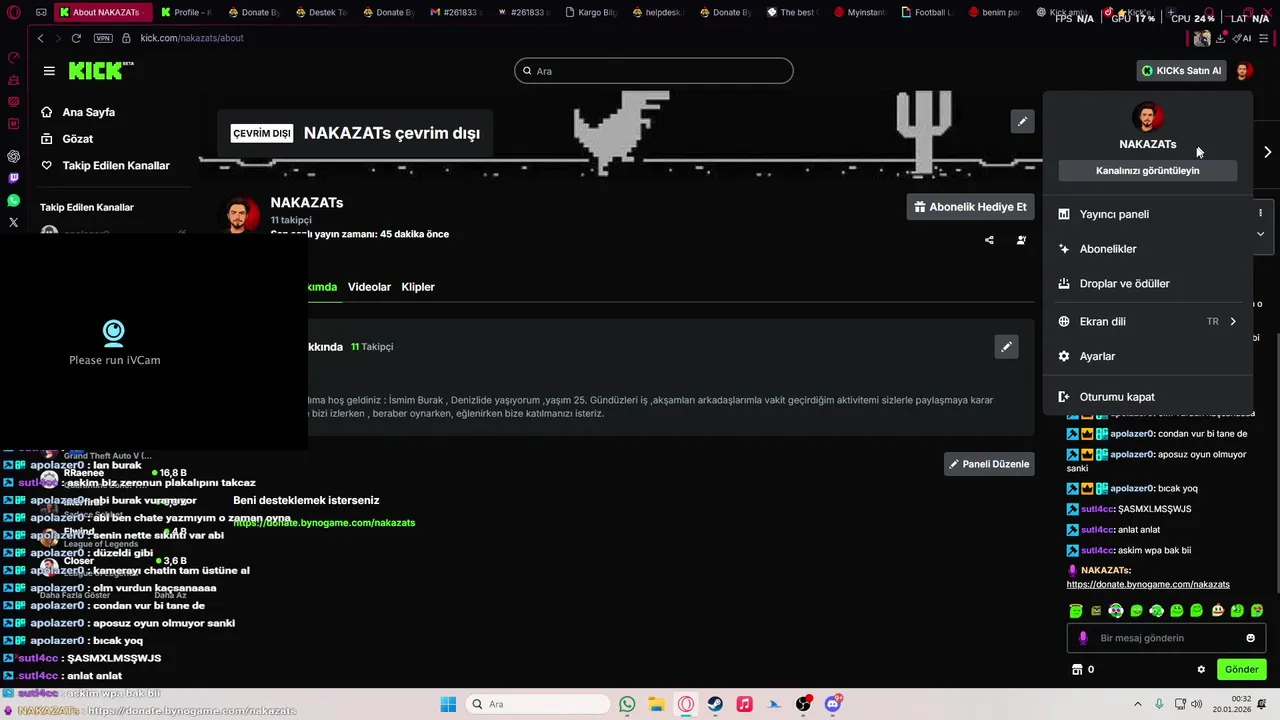Viewport: 1280px width, 720px height.
Task: Open the chat shop icon with 0
Action: pyautogui.click(x=1083, y=670)
